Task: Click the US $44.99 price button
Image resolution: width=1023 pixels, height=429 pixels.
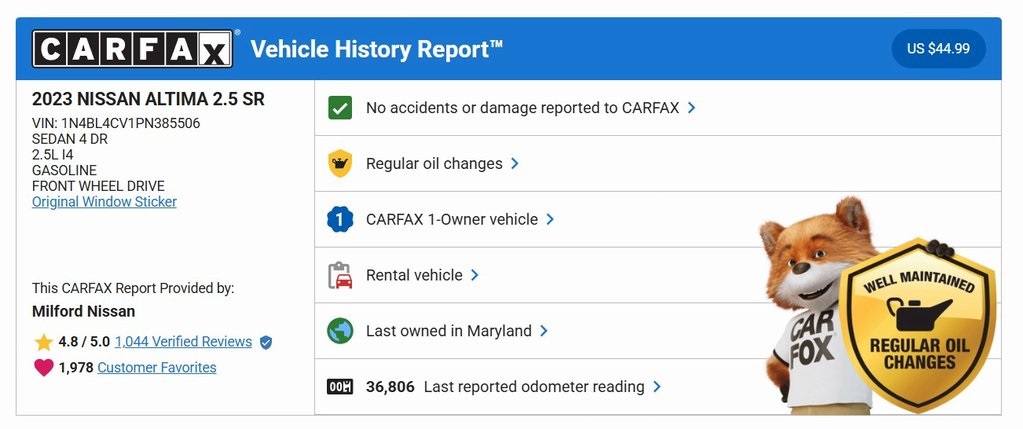Action: pos(938,48)
